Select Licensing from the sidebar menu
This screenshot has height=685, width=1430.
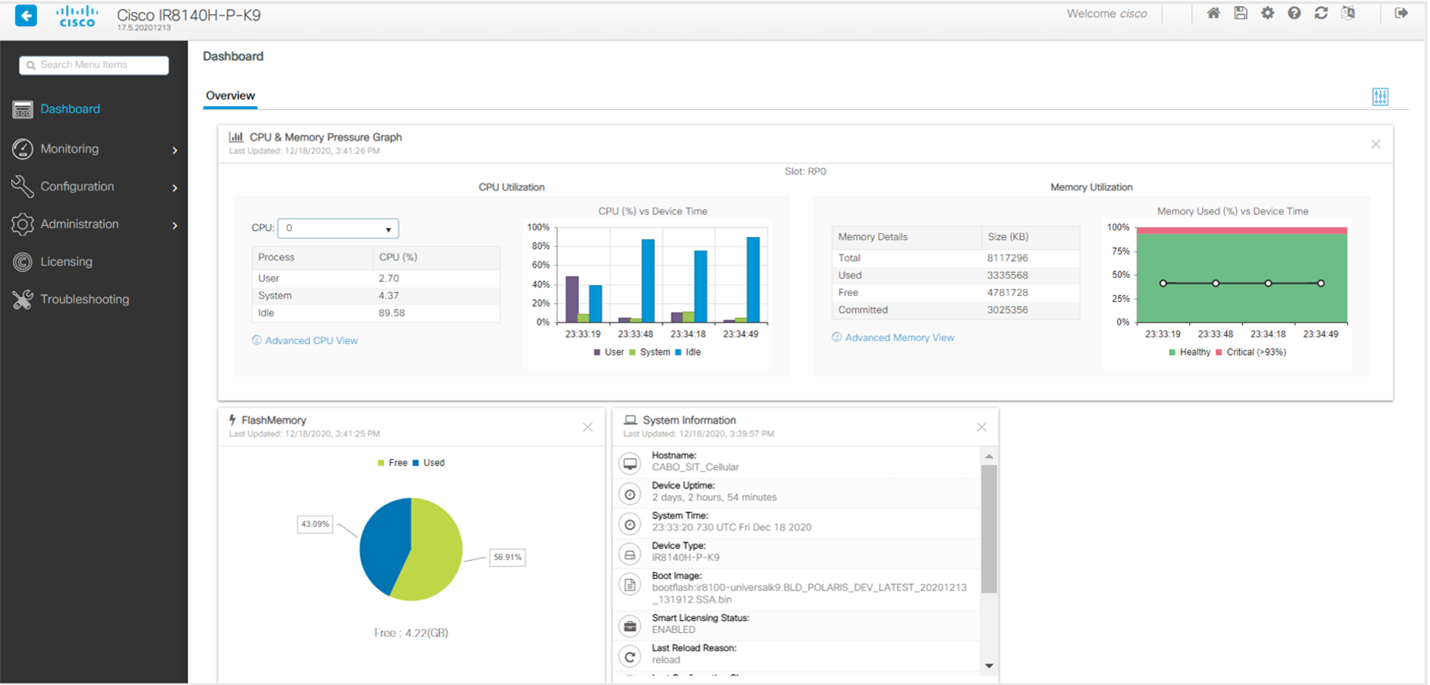(x=68, y=261)
